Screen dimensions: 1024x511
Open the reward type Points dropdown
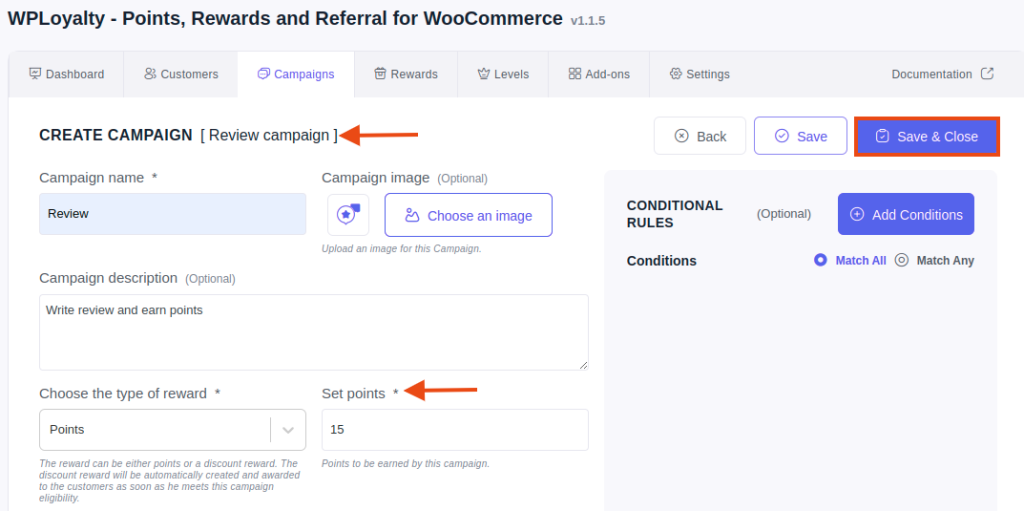click(172, 430)
